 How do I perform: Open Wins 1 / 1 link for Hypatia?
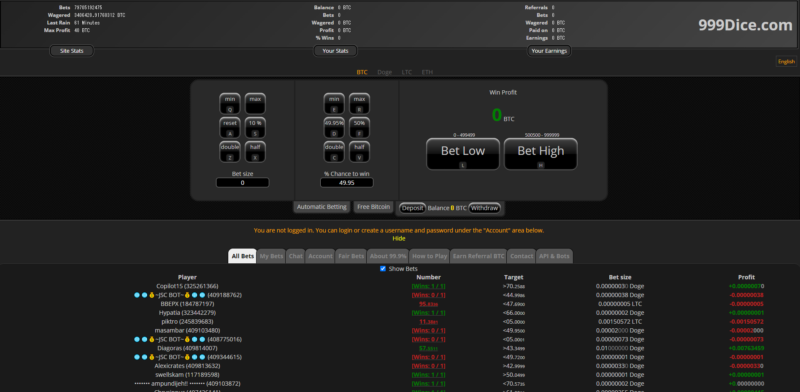pyautogui.click(x=428, y=312)
